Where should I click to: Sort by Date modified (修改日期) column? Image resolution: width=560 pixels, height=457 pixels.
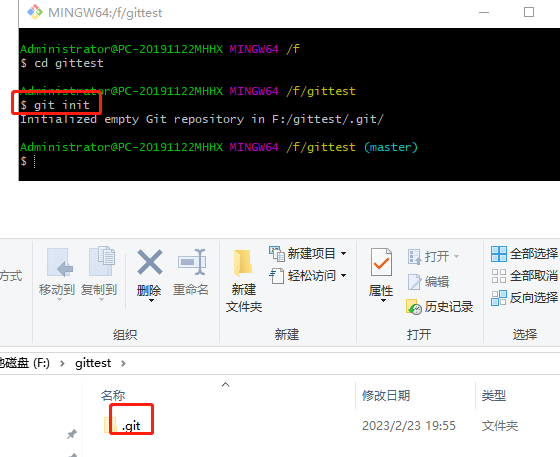386,396
